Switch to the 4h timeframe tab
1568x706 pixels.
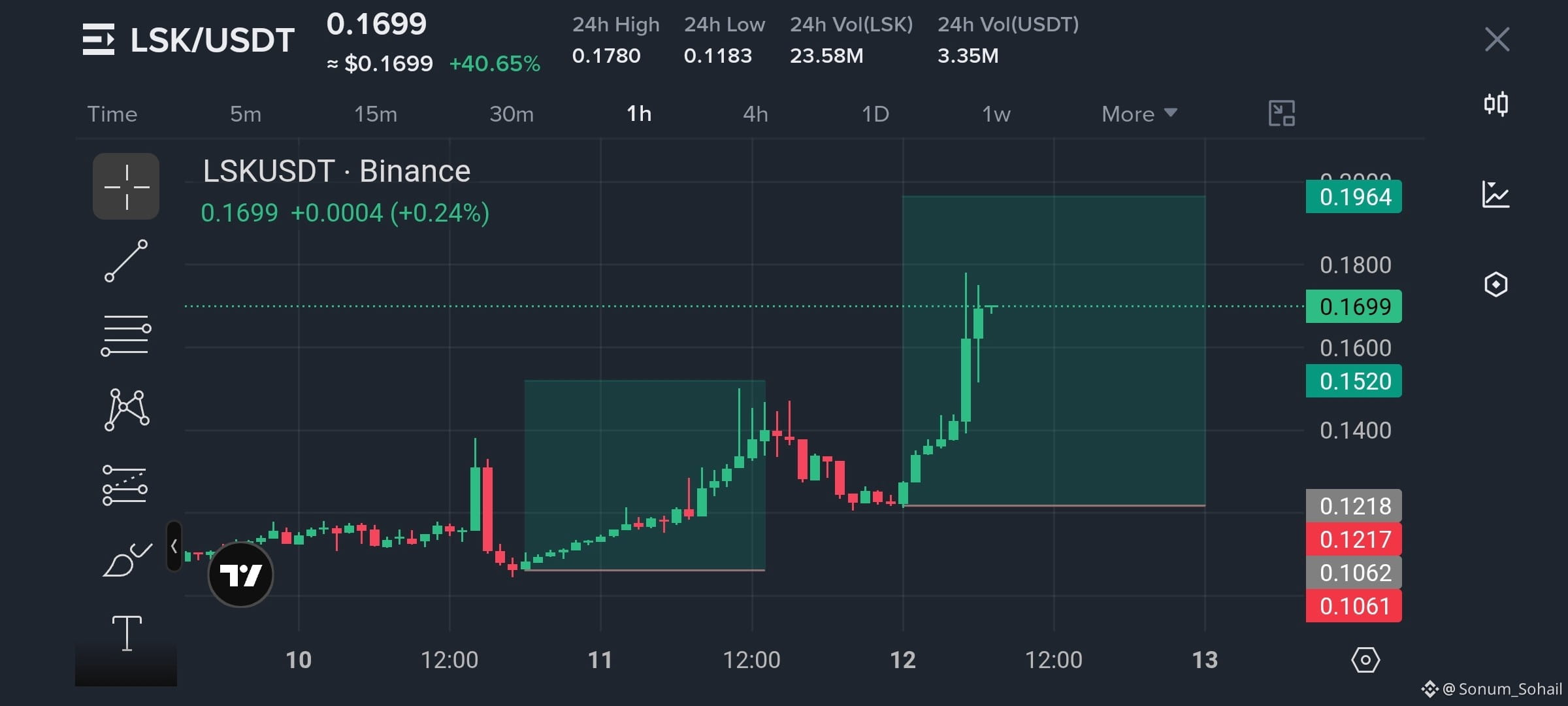755,114
